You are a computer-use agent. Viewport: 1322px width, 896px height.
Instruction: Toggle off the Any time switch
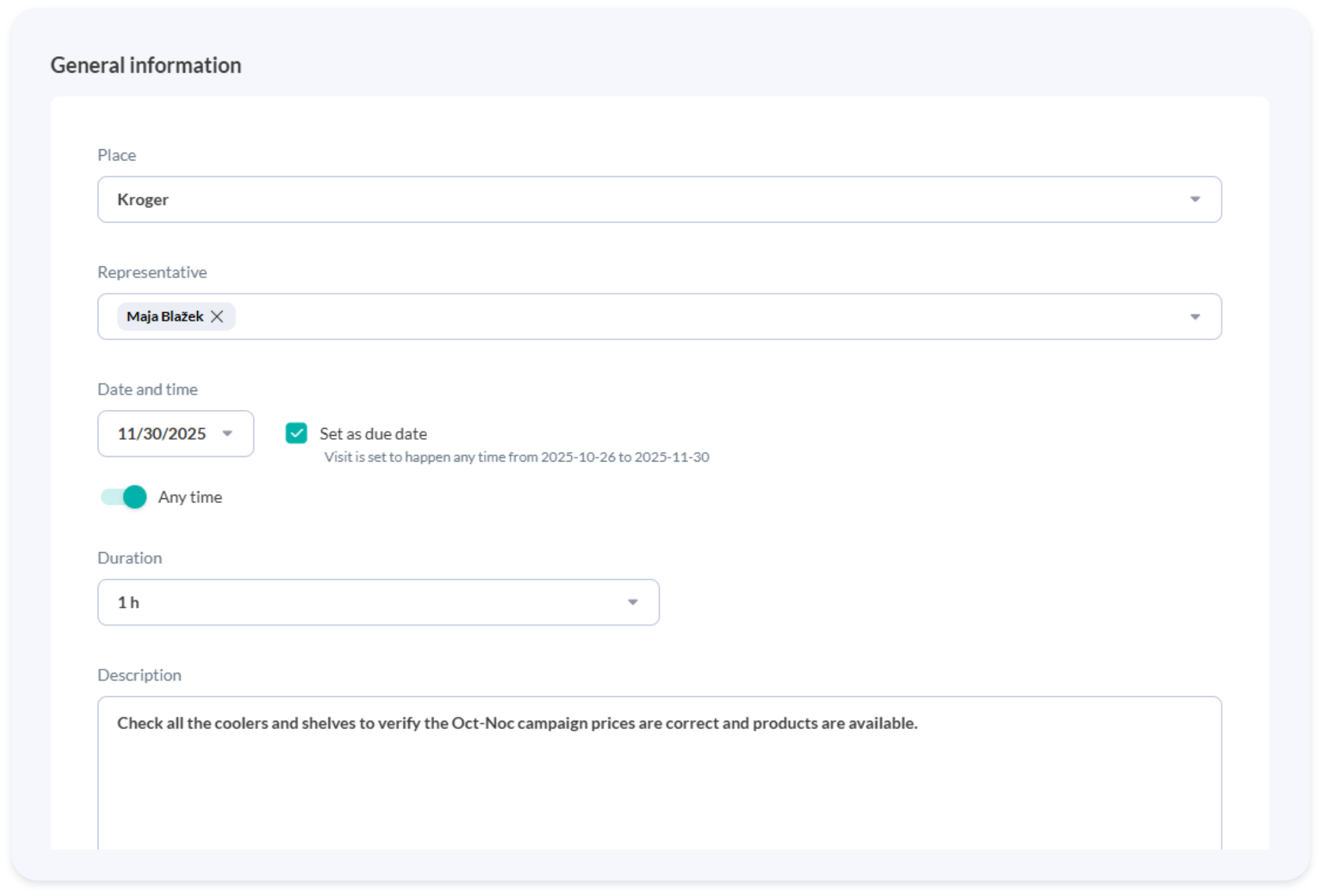pyautogui.click(x=124, y=497)
